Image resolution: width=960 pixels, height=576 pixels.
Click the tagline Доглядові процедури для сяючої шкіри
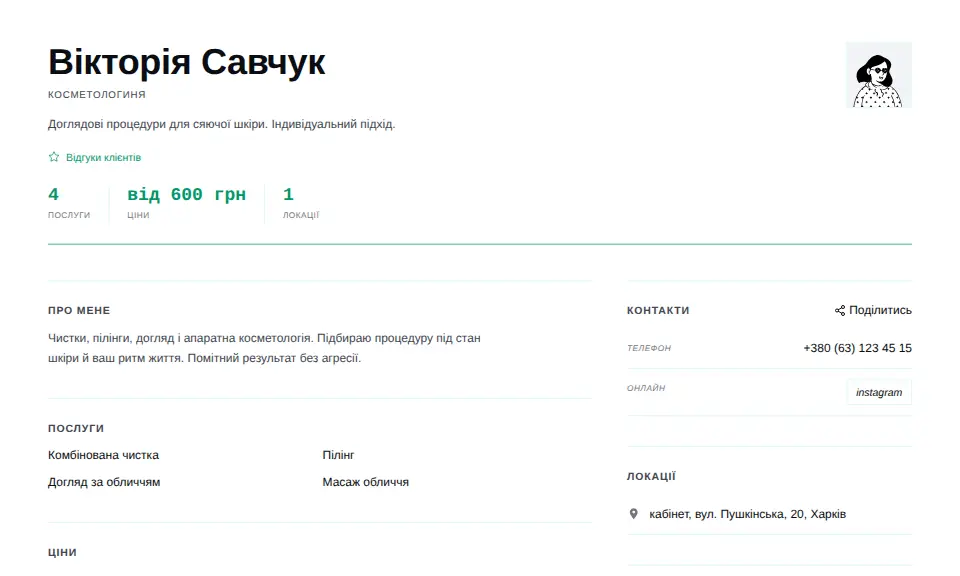[x=222, y=124]
